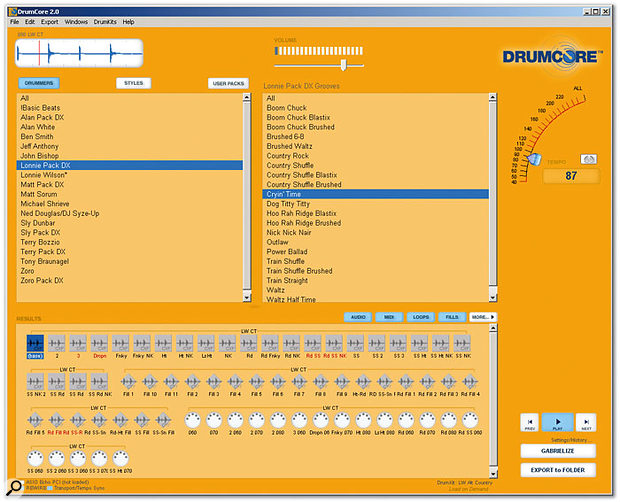Viewport: 620px width, 502px height.
Task: Select the LsHt audio loop icon
Action: (x=206, y=343)
